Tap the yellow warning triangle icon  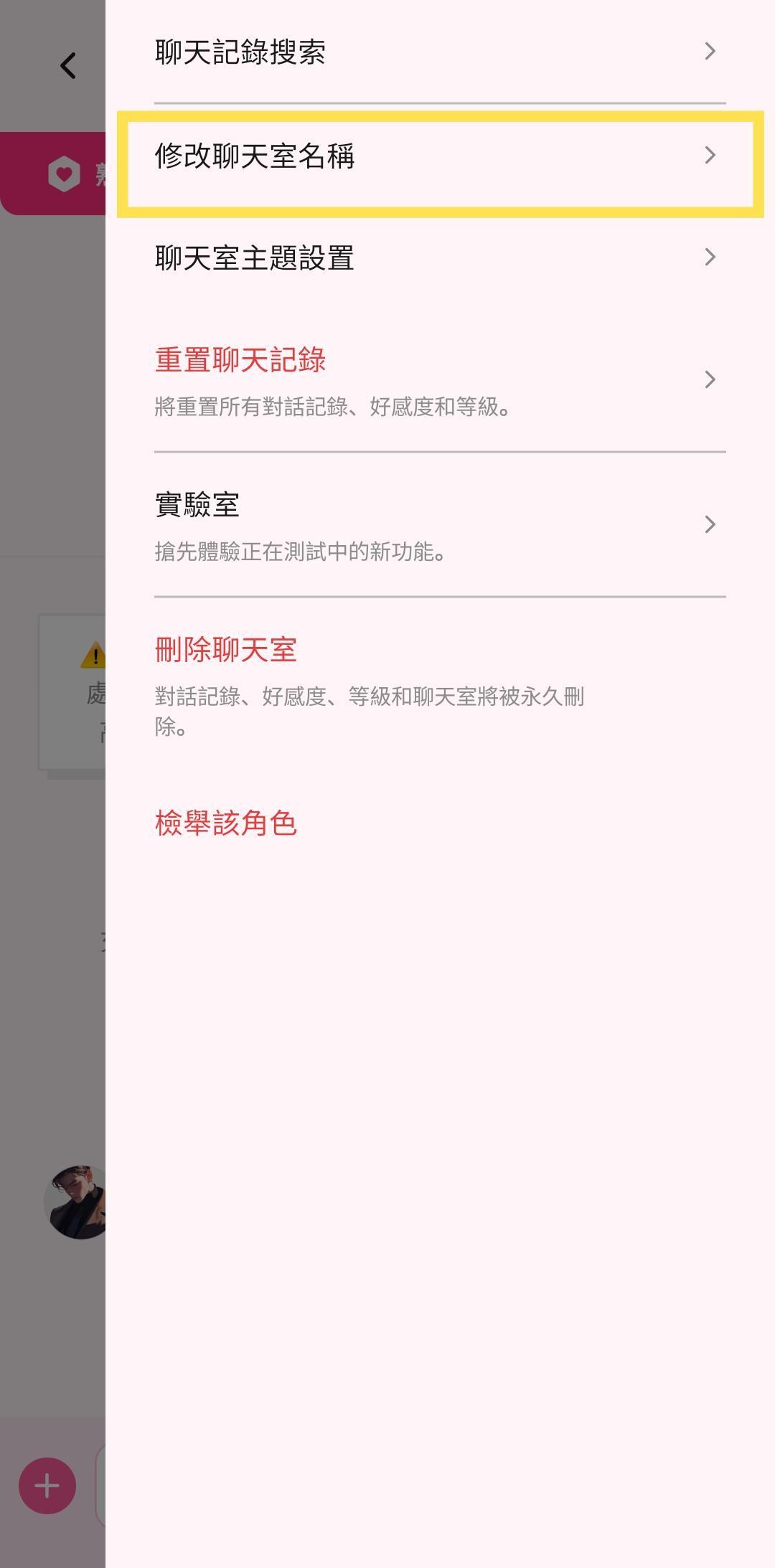coord(94,655)
